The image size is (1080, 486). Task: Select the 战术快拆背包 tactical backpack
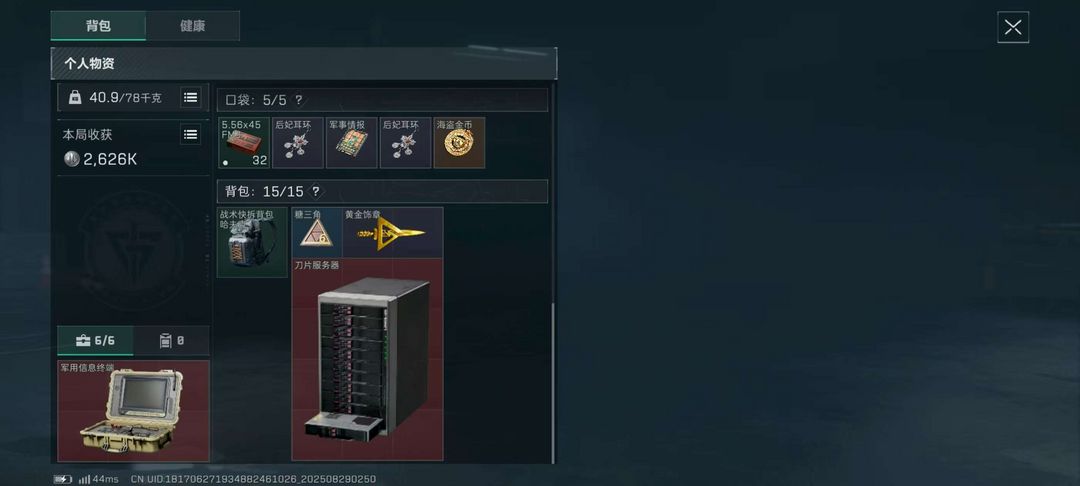pos(252,242)
